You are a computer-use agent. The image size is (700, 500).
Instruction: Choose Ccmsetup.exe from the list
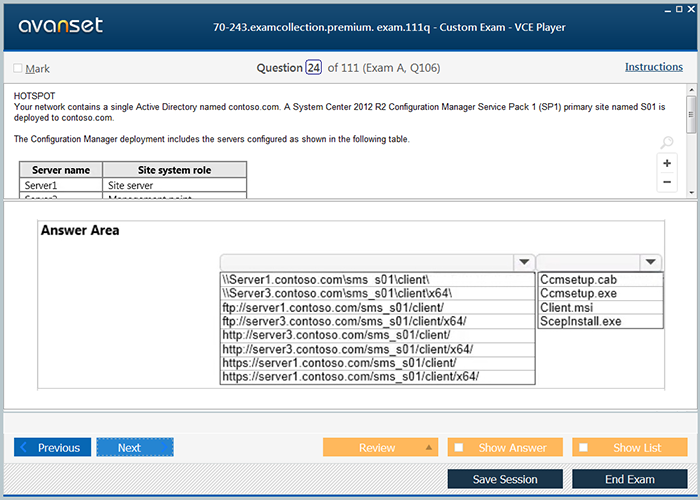pos(600,293)
